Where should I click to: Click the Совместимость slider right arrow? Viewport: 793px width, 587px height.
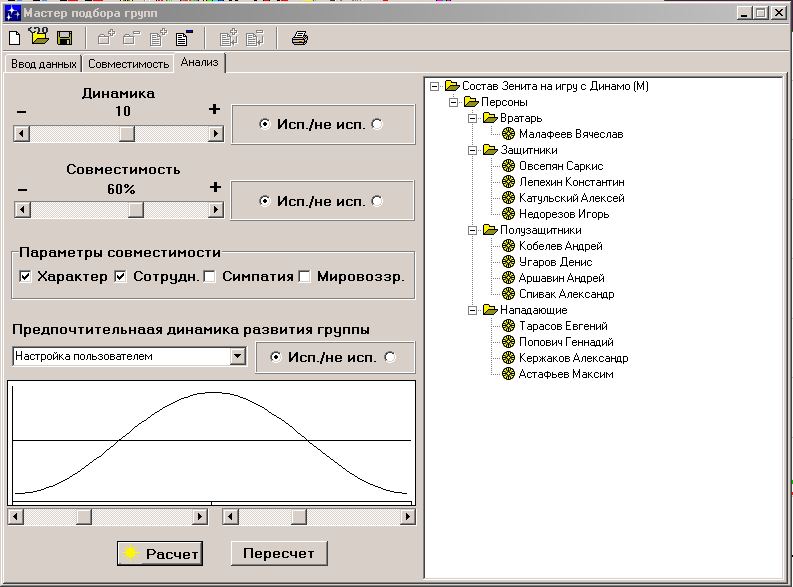pyautogui.click(x=216, y=209)
